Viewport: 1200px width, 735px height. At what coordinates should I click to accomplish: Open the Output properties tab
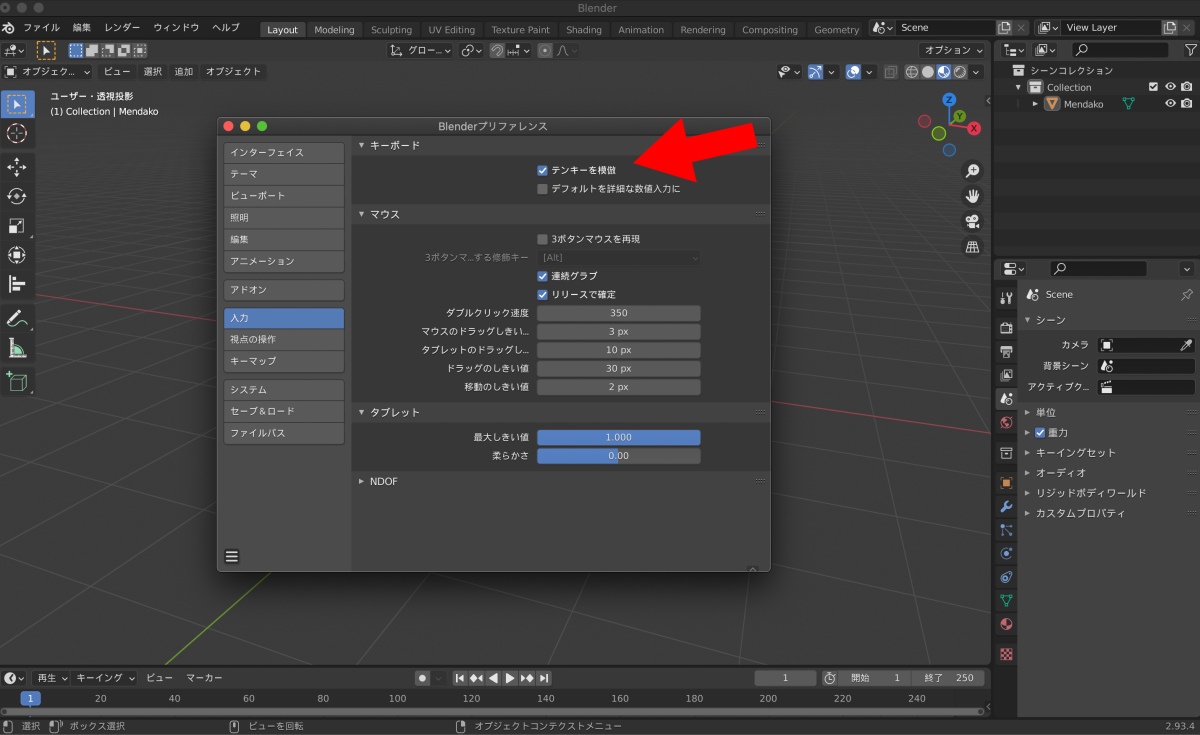point(1006,351)
